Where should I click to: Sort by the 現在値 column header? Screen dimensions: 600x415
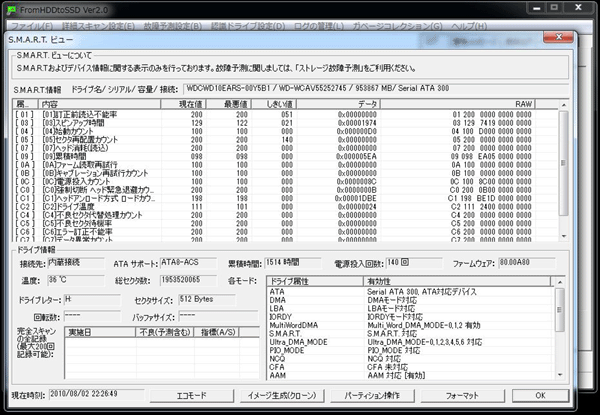click(x=184, y=104)
